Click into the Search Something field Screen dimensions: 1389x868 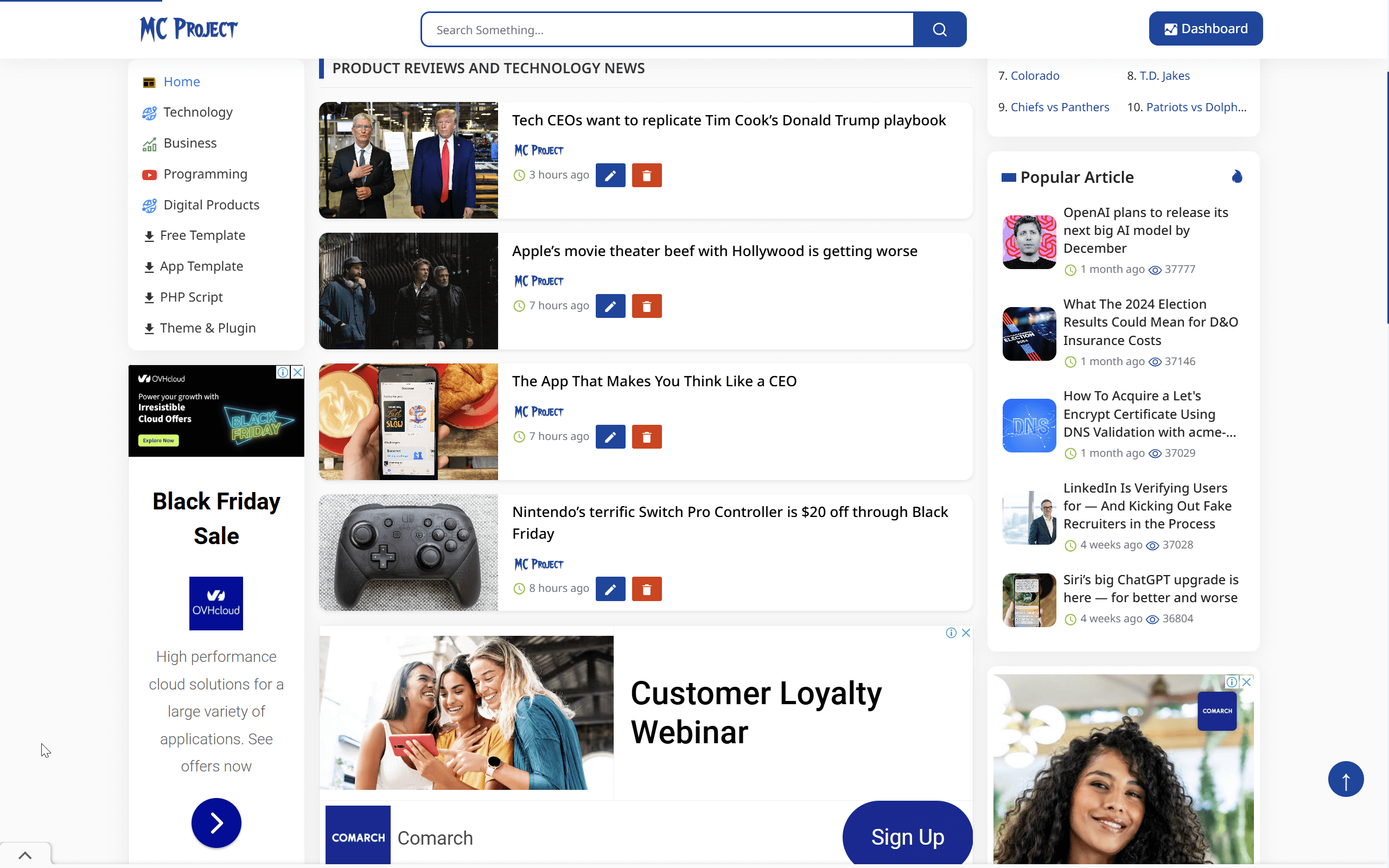tap(666, 30)
